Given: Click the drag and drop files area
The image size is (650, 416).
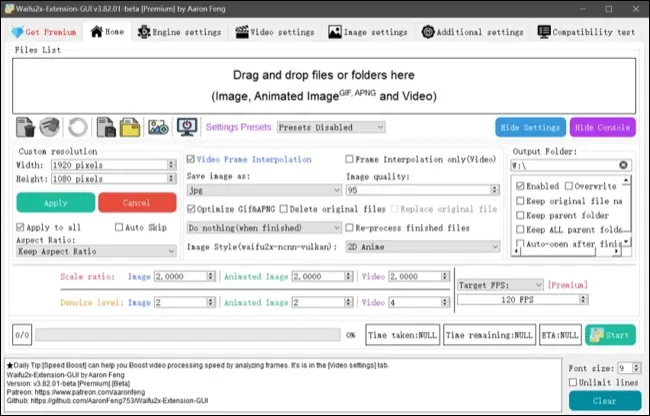Looking at the screenshot, I should point(324,86).
